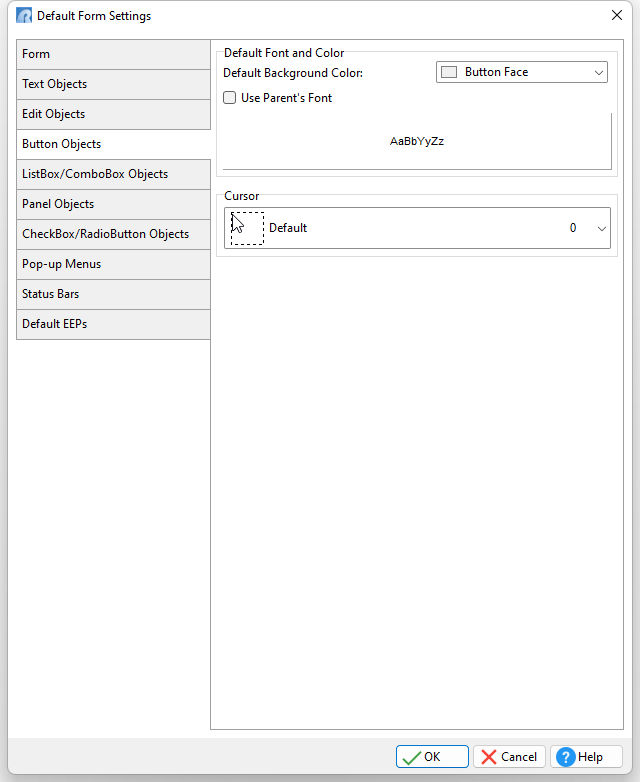Click the cursor value 0 text
Image resolution: width=640 pixels, height=782 pixels.
(x=573, y=228)
